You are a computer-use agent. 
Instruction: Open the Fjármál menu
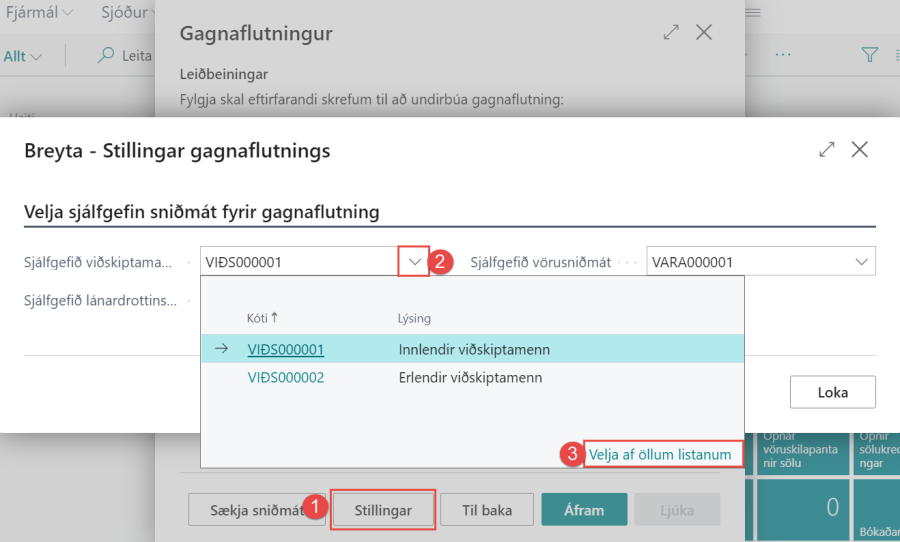tap(40, 13)
